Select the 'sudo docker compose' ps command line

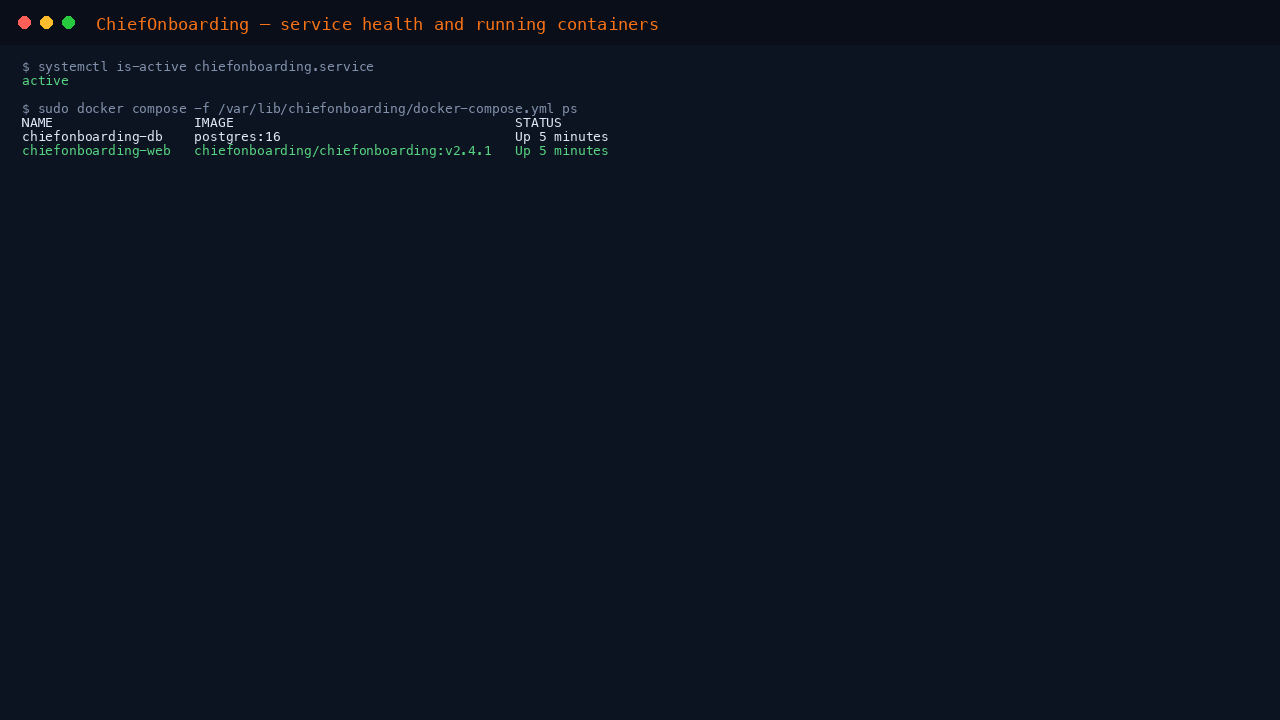300,109
